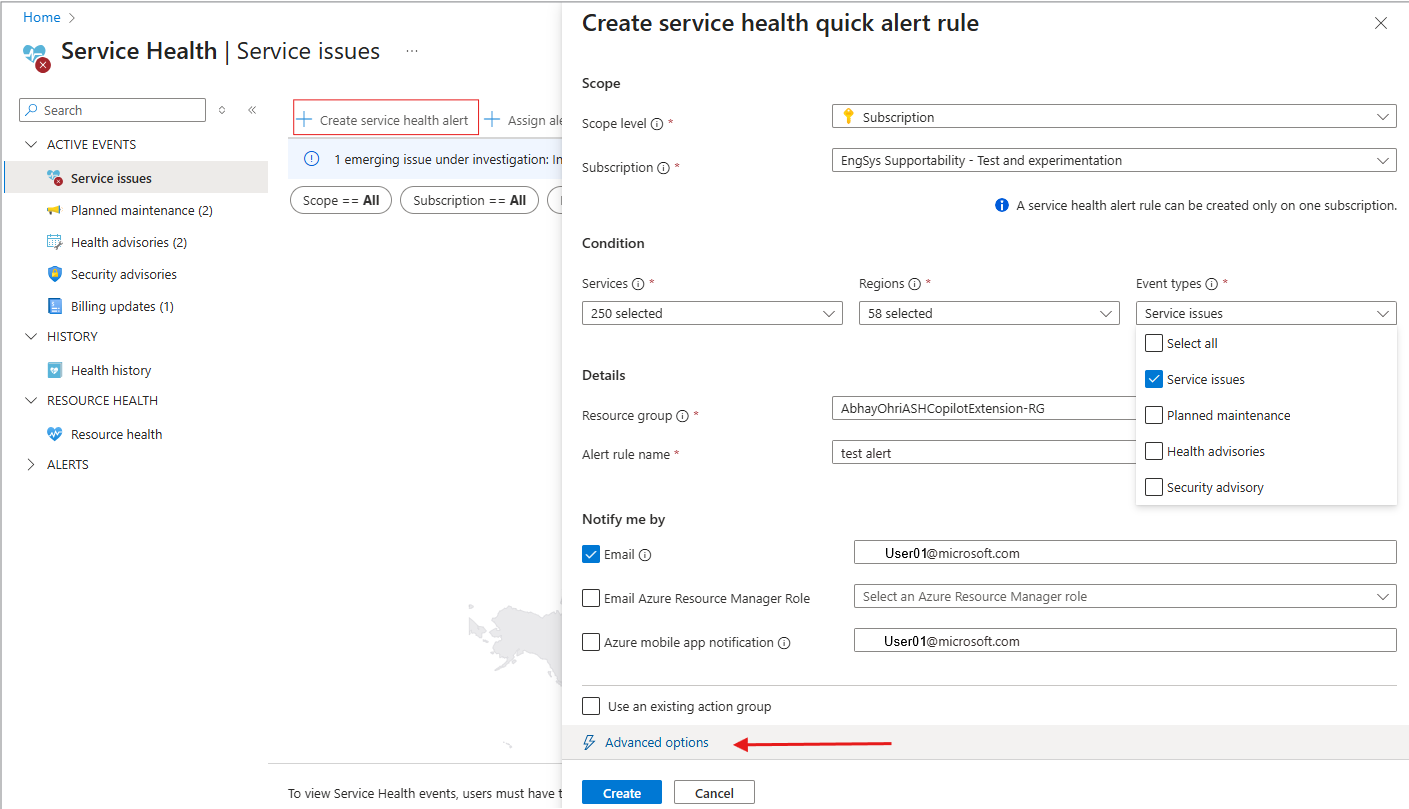Click the Health history icon
Screen dimensions: 1409x809
click(x=55, y=370)
